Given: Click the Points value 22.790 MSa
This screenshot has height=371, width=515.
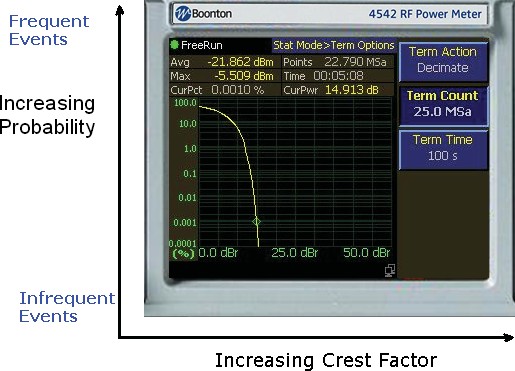Looking at the screenshot, I should [355, 62].
